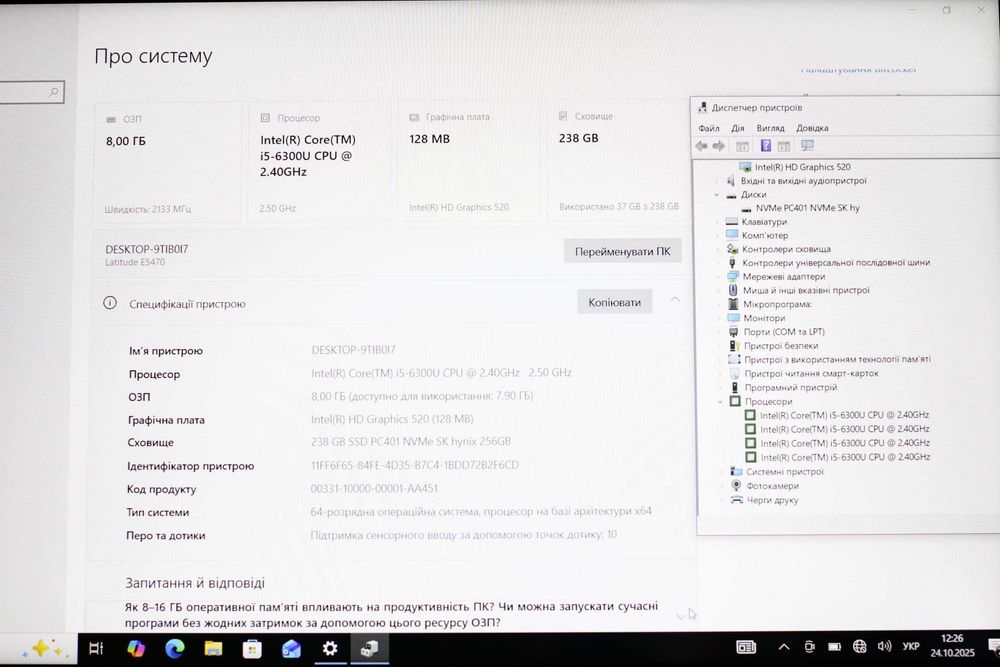
Task: Open the Файл menu in Device Manager
Action: [709, 128]
